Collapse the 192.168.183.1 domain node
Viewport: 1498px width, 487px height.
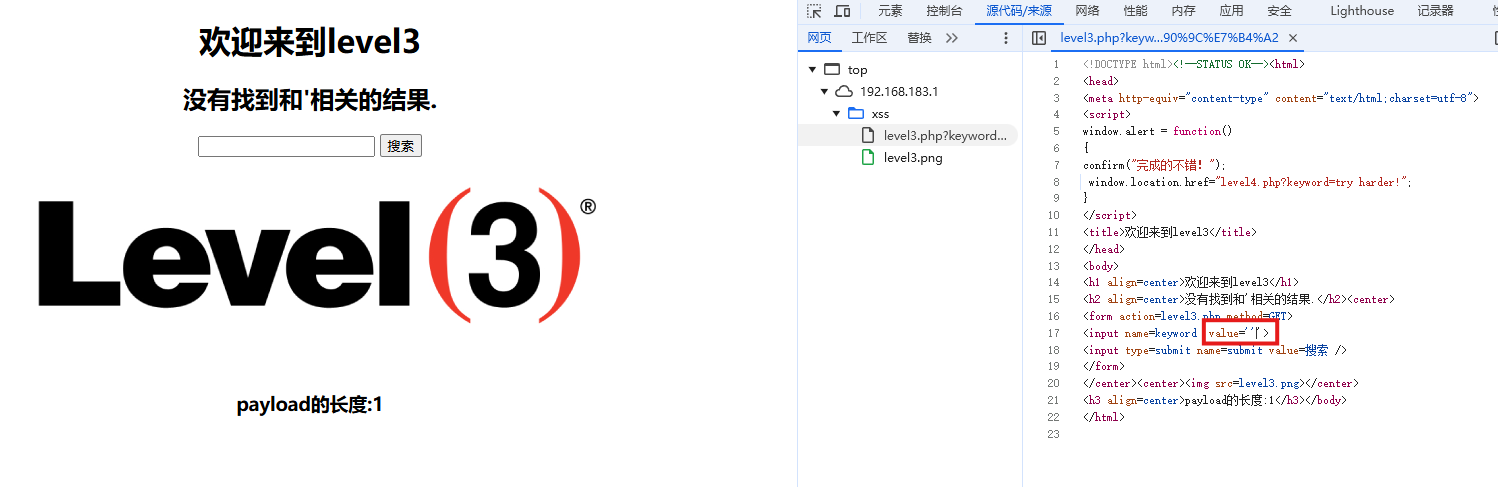point(824,91)
